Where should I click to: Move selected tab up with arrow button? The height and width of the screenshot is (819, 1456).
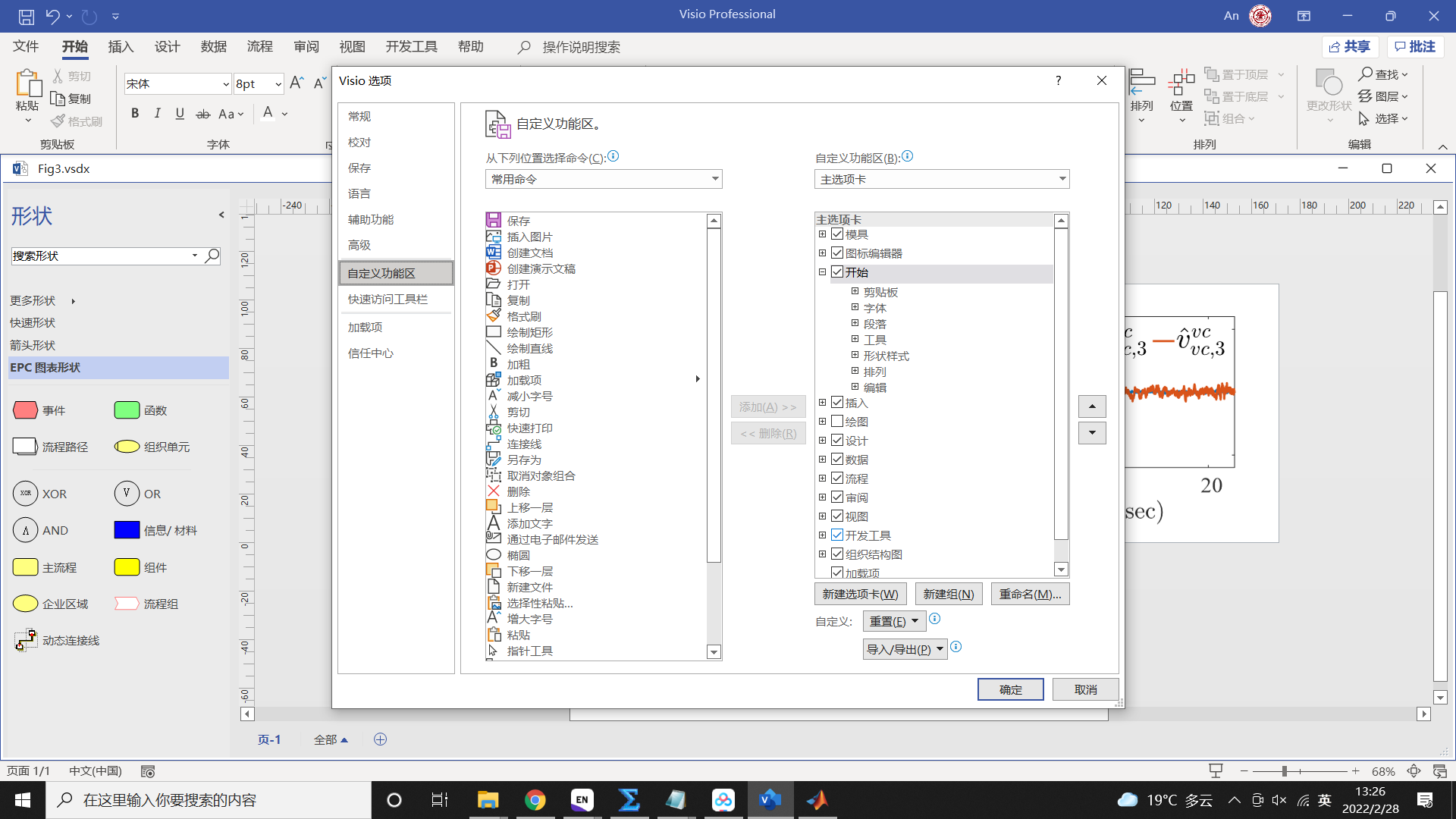click(1092, 406)
